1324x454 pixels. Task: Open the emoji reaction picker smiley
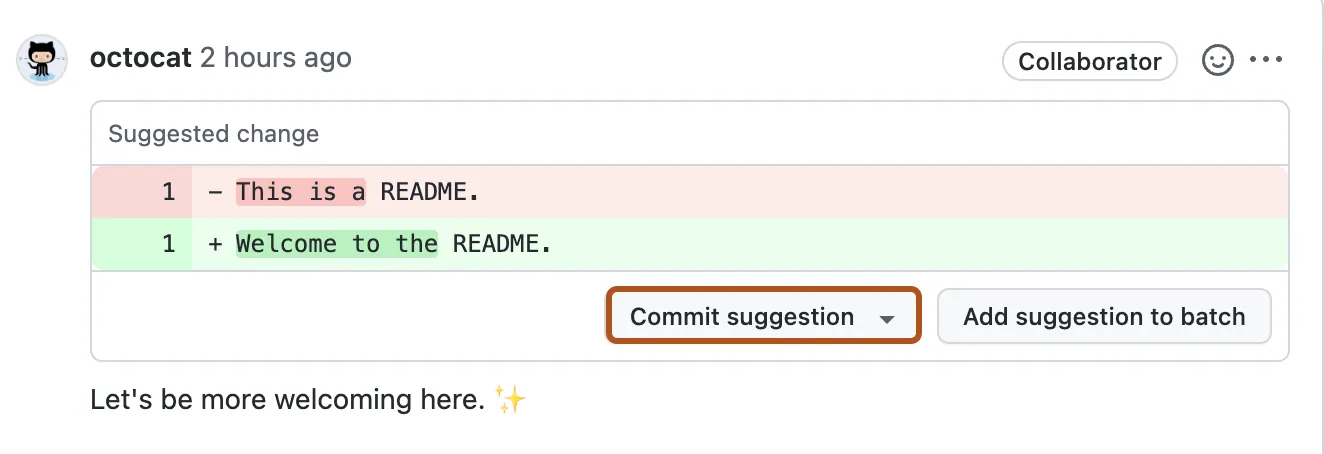click(x=1217, y=61)
